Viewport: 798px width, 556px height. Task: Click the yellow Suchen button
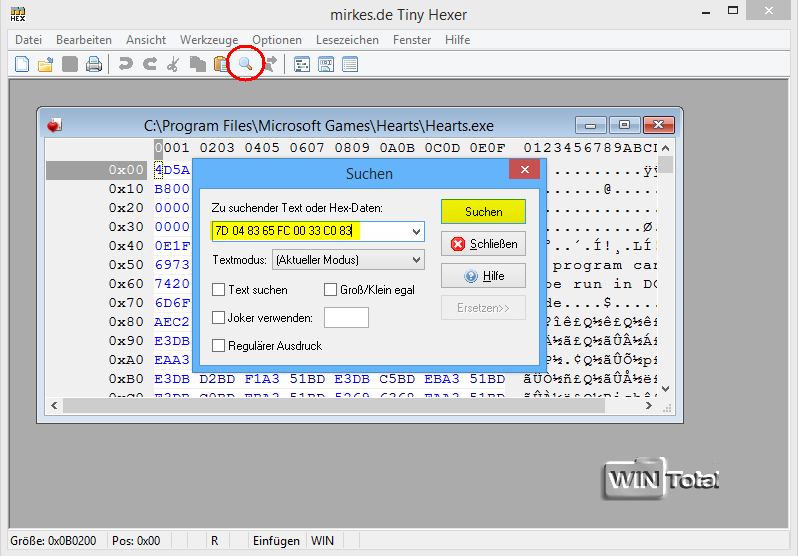483,212
